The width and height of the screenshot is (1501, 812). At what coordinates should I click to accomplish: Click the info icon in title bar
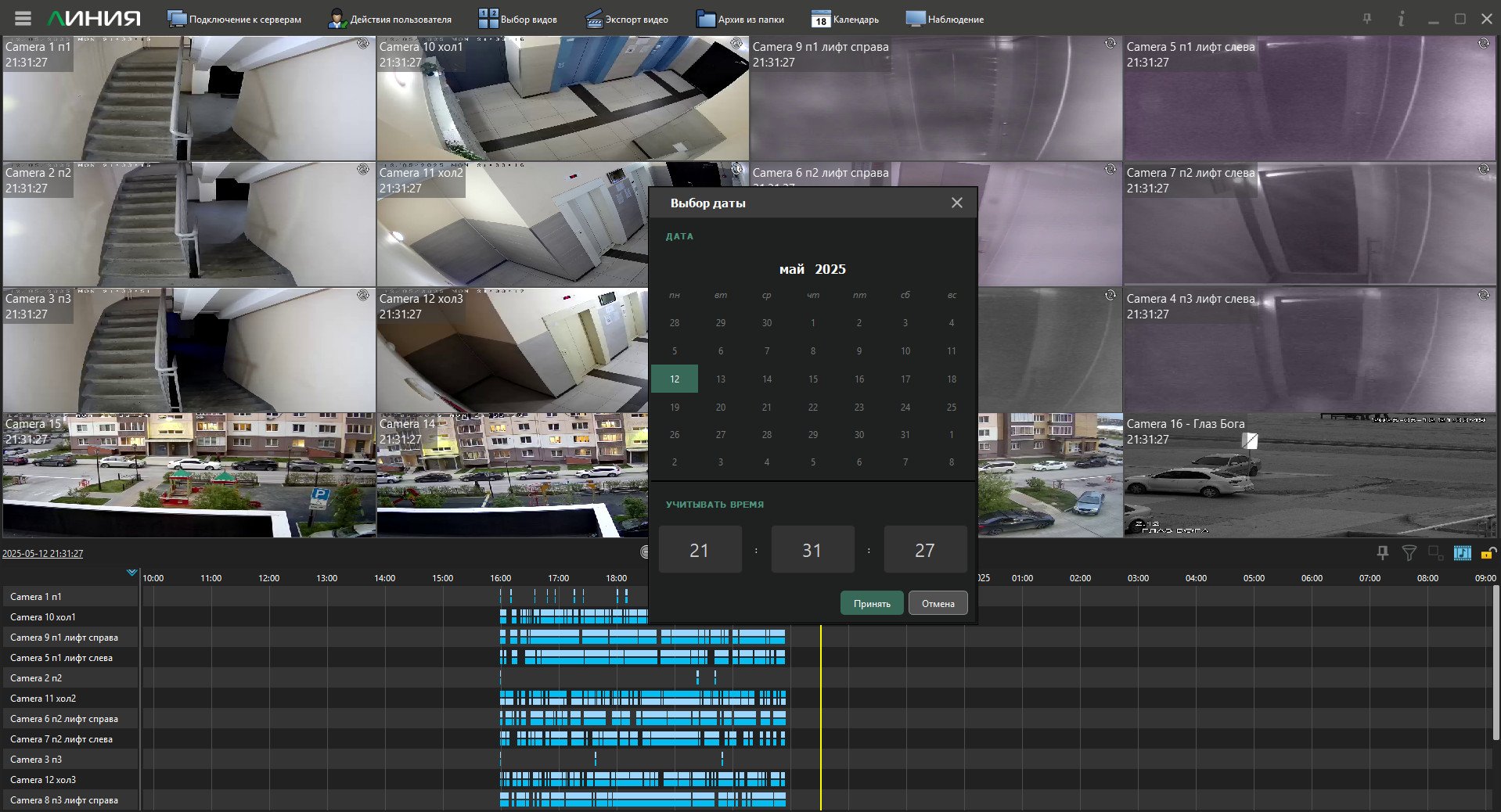(x=1401, y=19)
